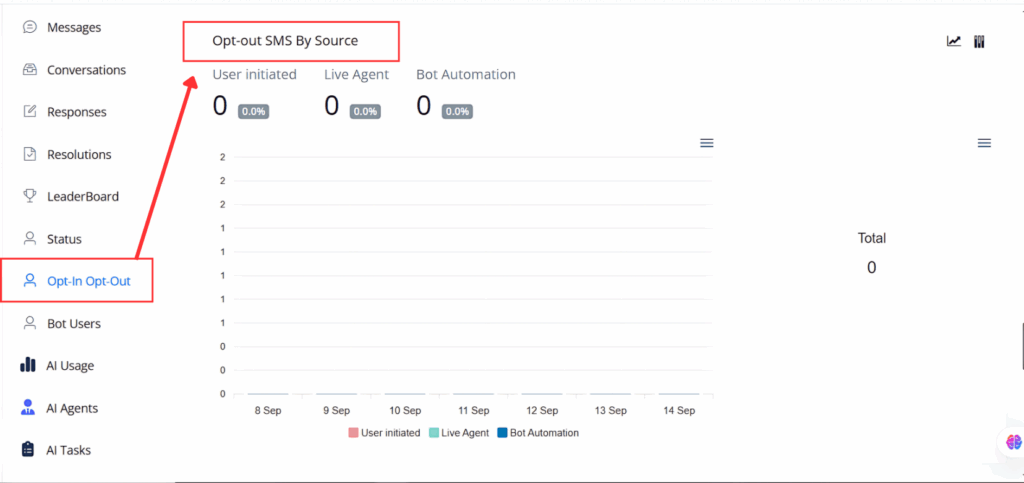The width and height of the screenshot is (1024, 483).
Task: Switch to column chart view icon
Action: [x=980, y=42]
